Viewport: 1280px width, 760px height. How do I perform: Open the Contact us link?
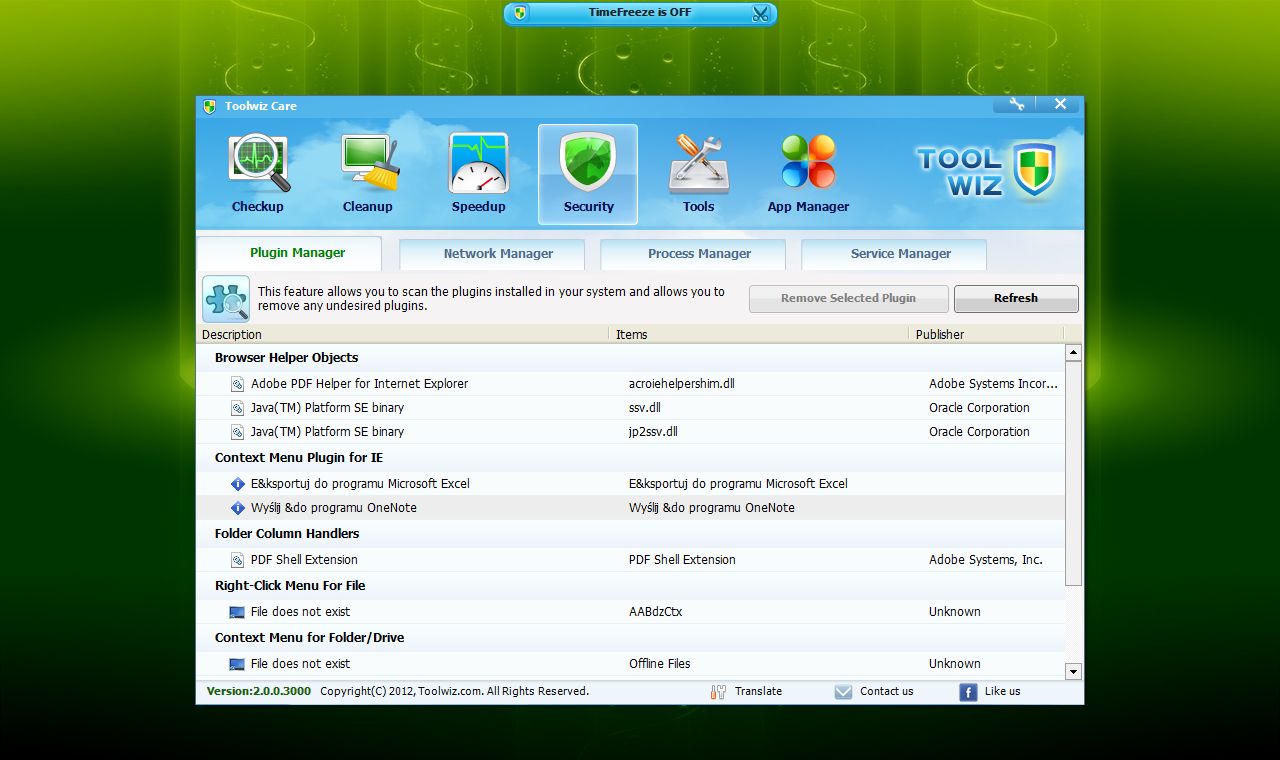886,691
